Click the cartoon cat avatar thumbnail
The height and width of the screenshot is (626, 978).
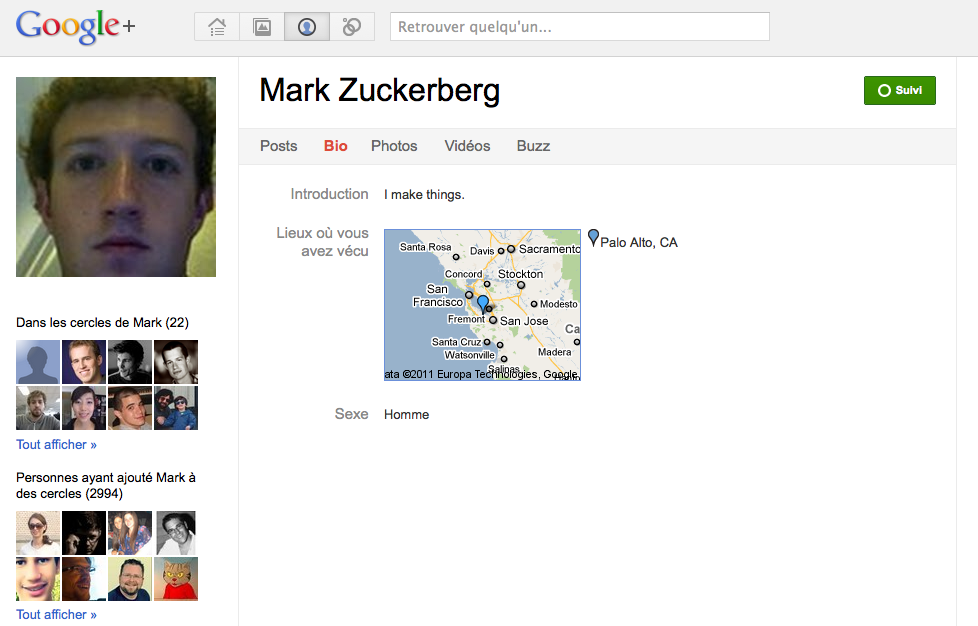point(176,579)
